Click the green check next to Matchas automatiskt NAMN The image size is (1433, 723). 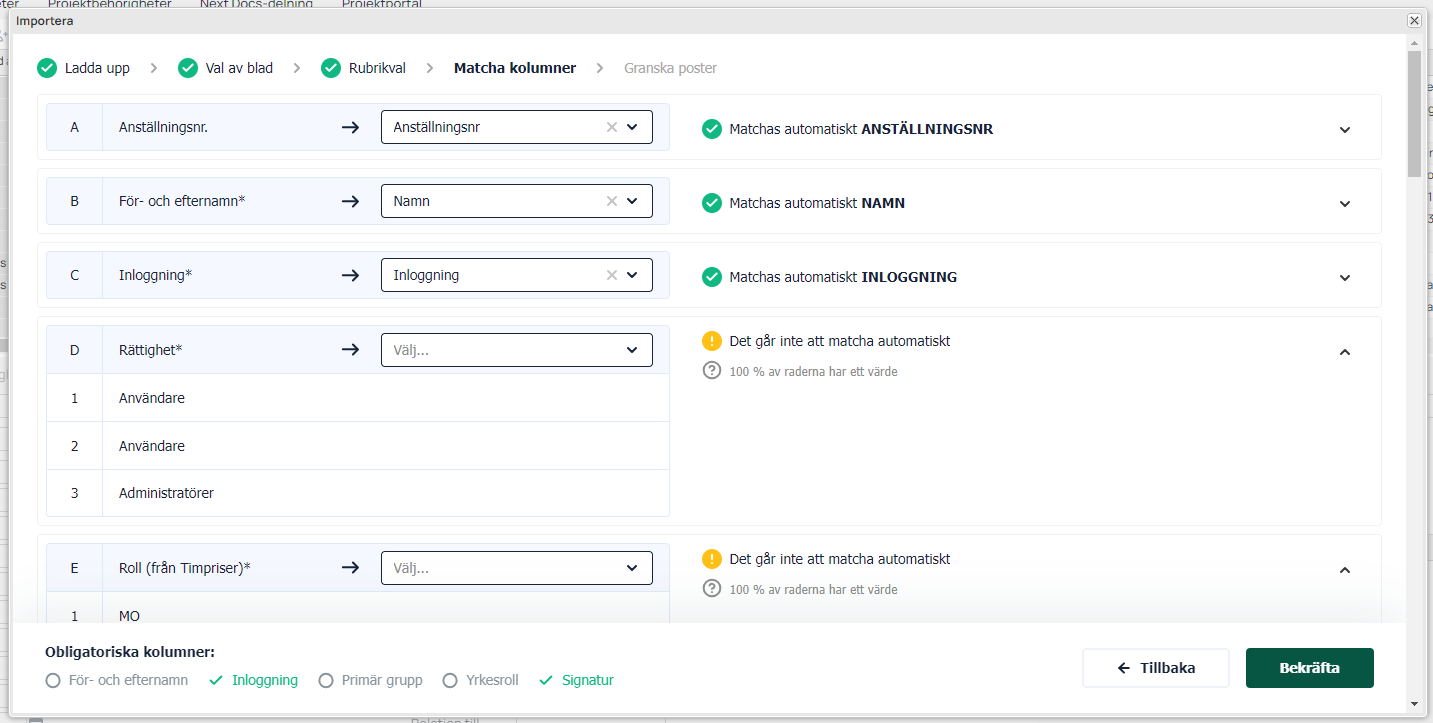(x=712, y=203)
